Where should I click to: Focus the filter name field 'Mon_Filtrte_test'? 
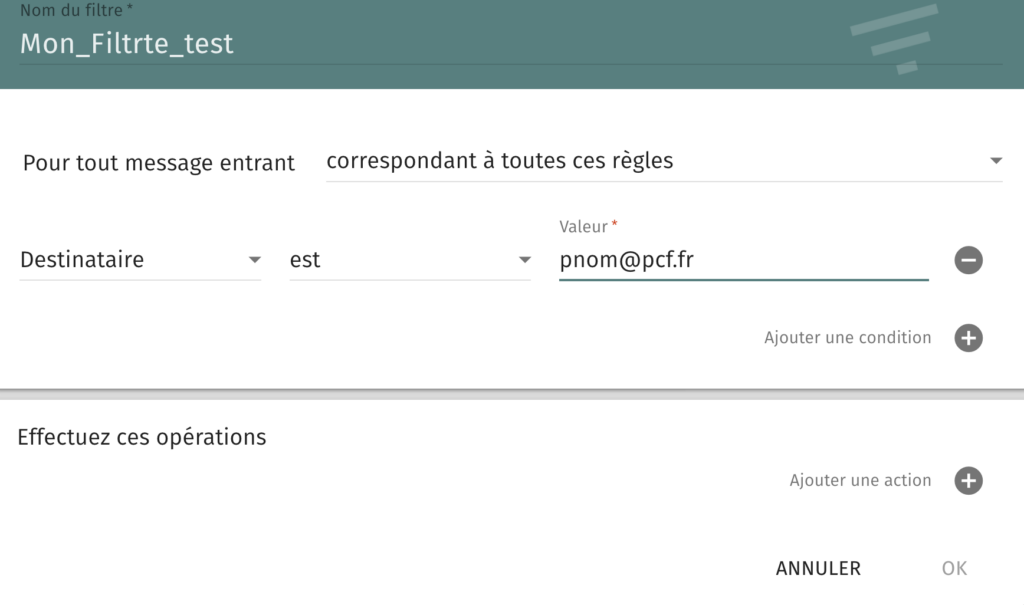(x=511, y=44)
